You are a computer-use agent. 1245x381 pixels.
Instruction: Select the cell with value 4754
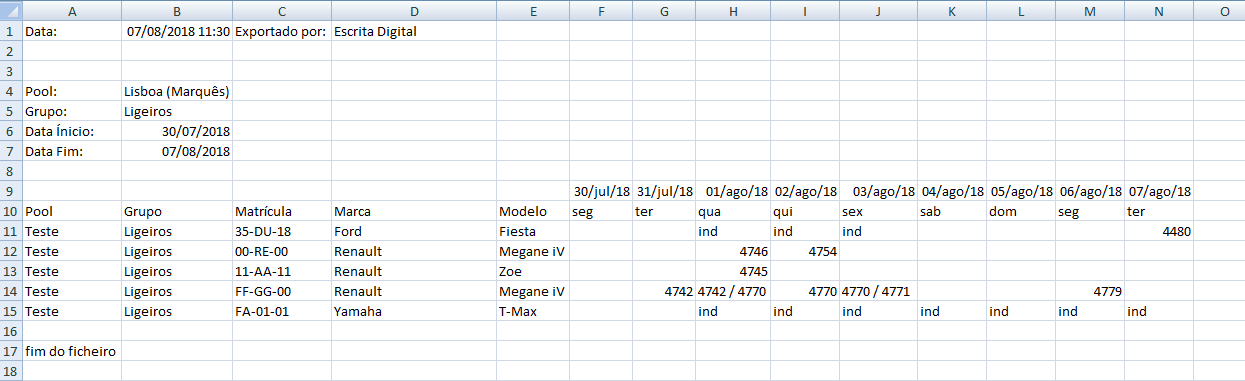click(805, 251)
